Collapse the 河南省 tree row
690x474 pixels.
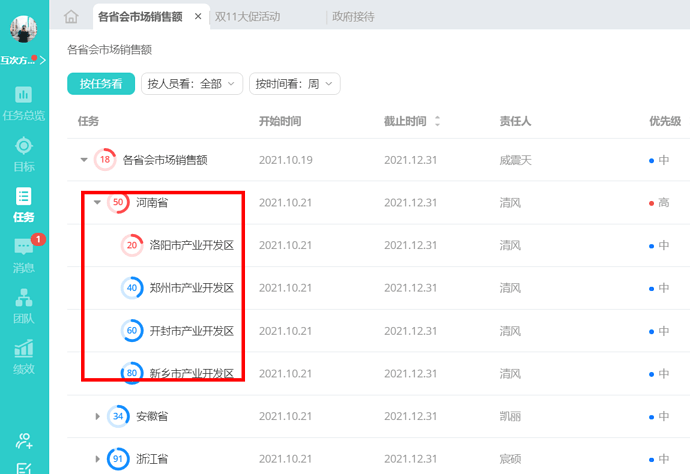[97, 202]
